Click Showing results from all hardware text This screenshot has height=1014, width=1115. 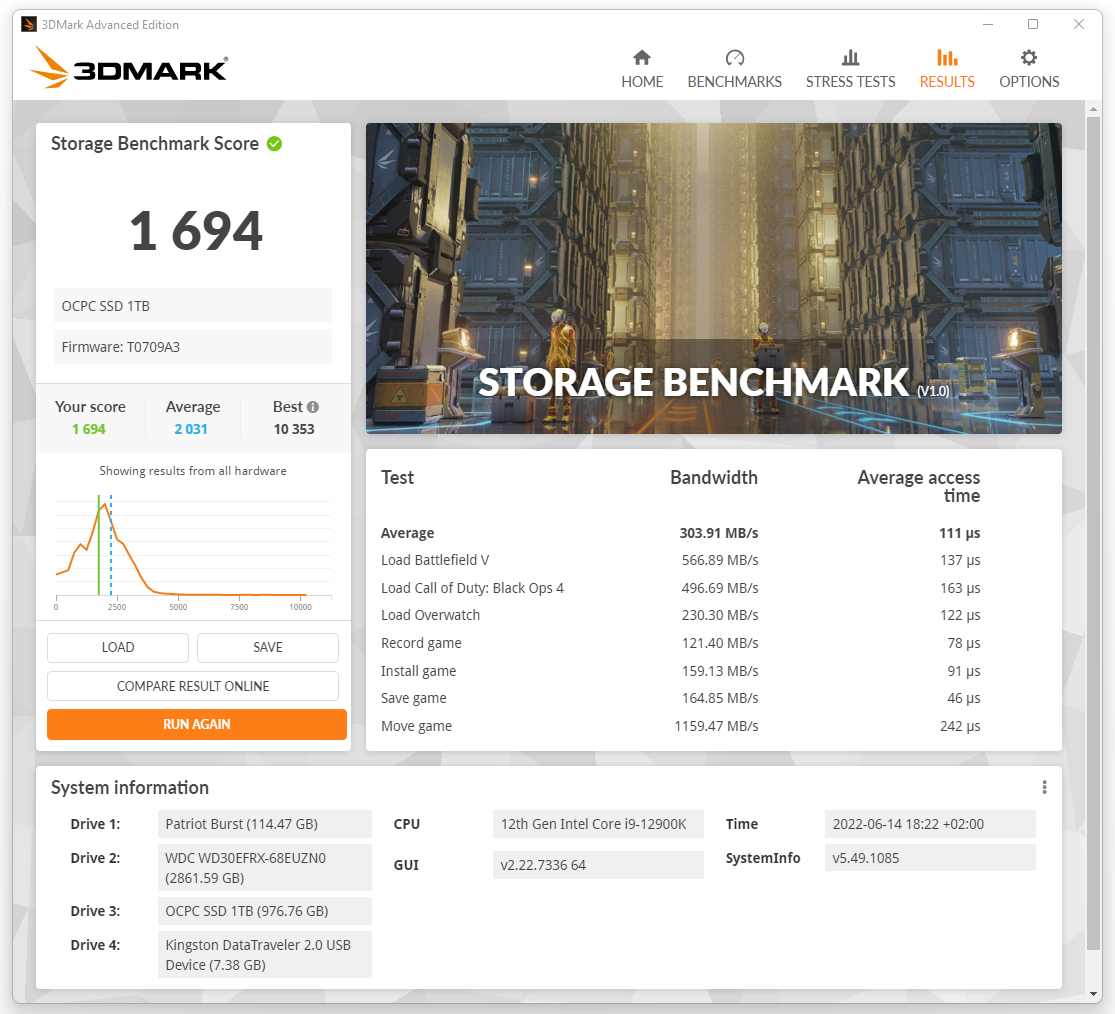(x=193, y=471)
